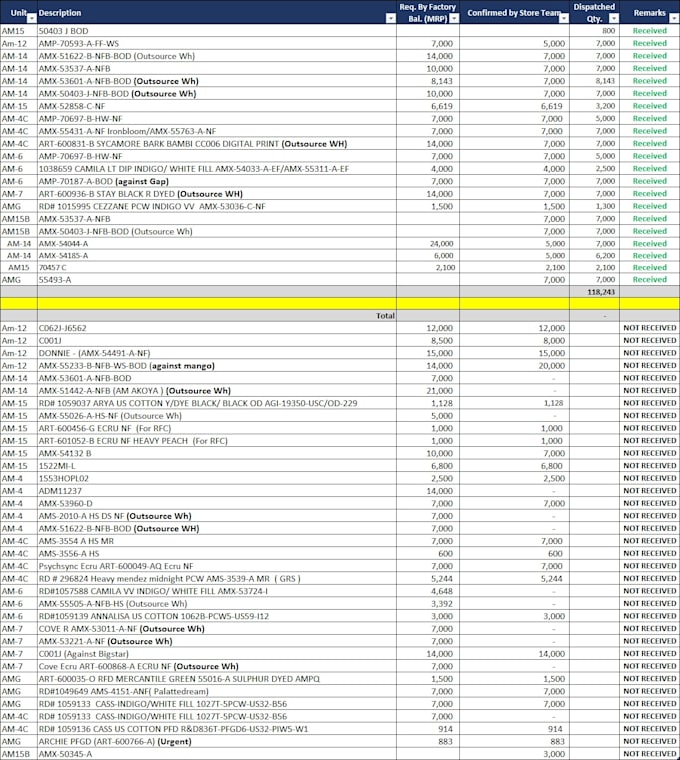Screen dimensions: 680x760
Task: Select cell 'AMX-53221-A-NF (Outsource Wh)'
Action: tap(217, 641)
